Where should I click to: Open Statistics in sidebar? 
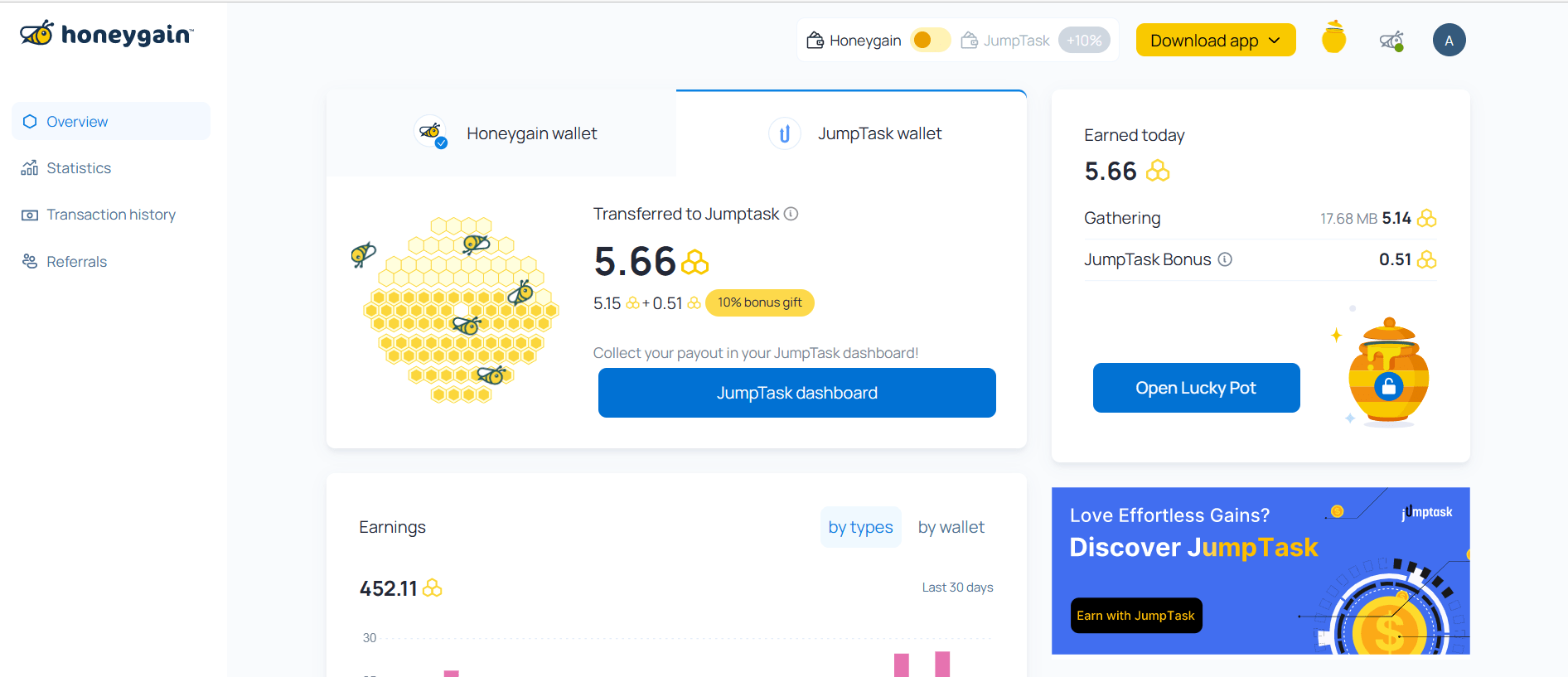click(x=111, y=168)
